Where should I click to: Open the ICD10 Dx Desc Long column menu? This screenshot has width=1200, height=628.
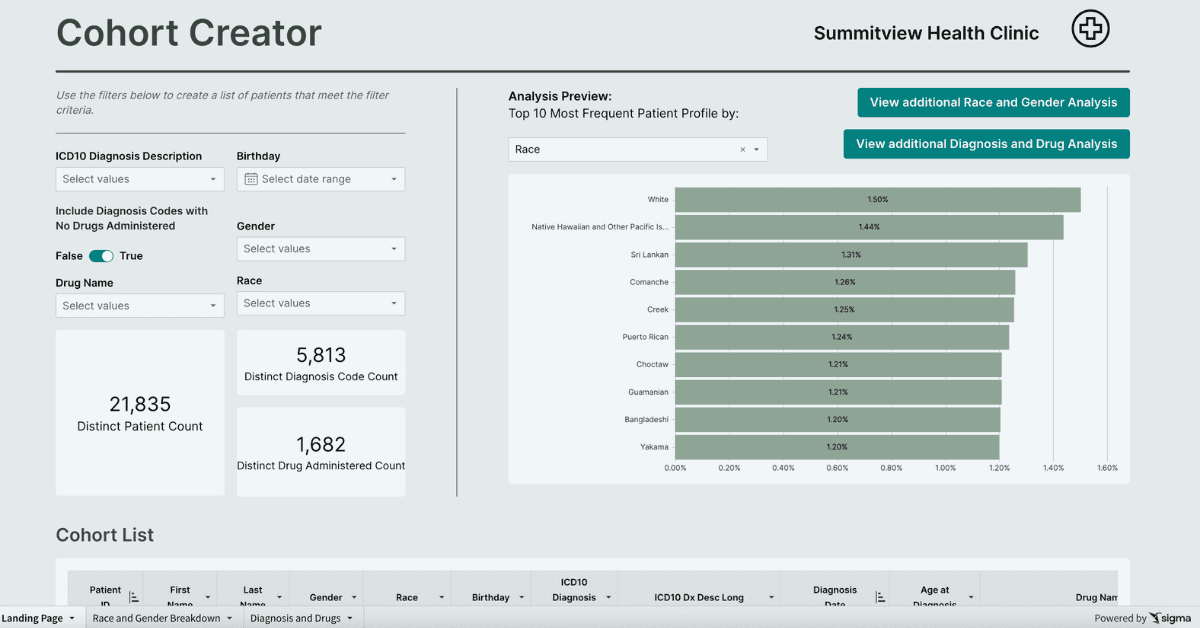pos(772,597)
